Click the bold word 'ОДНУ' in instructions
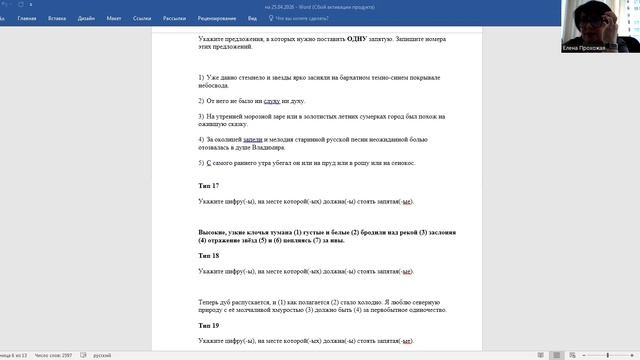This screenshot has width=640, height=360. (357, 39)
